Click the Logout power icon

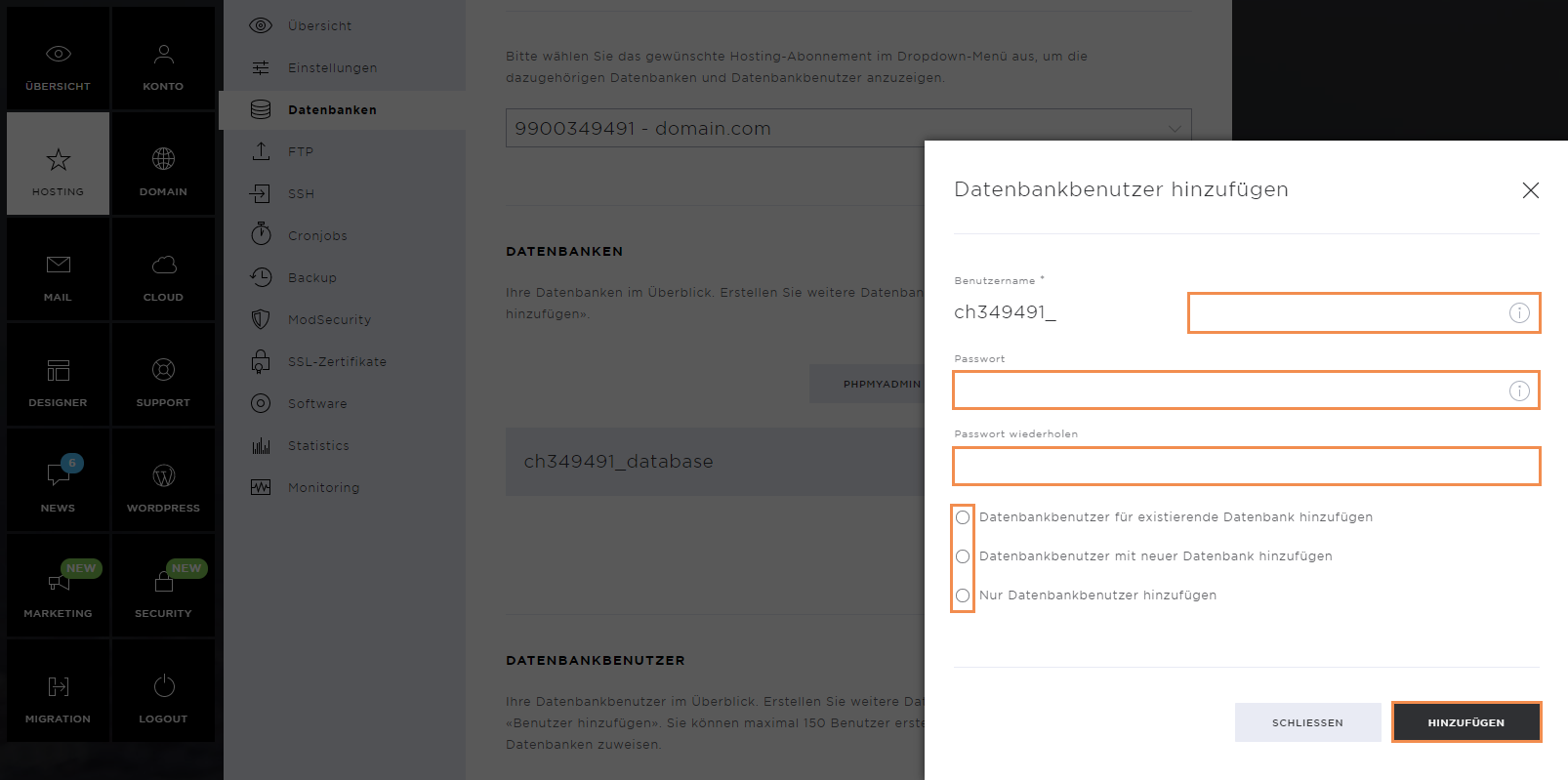pyautogui.click(x=164, y=686)
